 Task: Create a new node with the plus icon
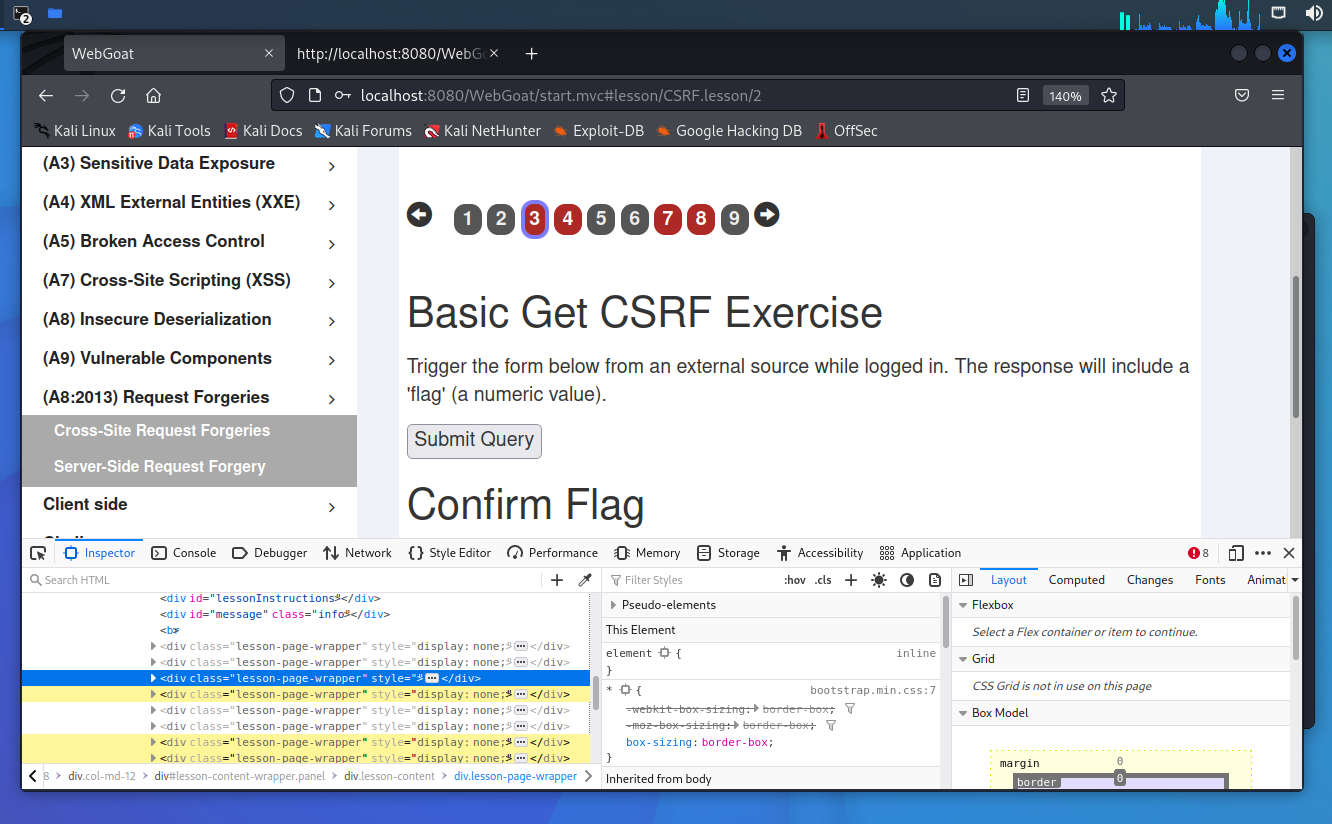(557, 580)
